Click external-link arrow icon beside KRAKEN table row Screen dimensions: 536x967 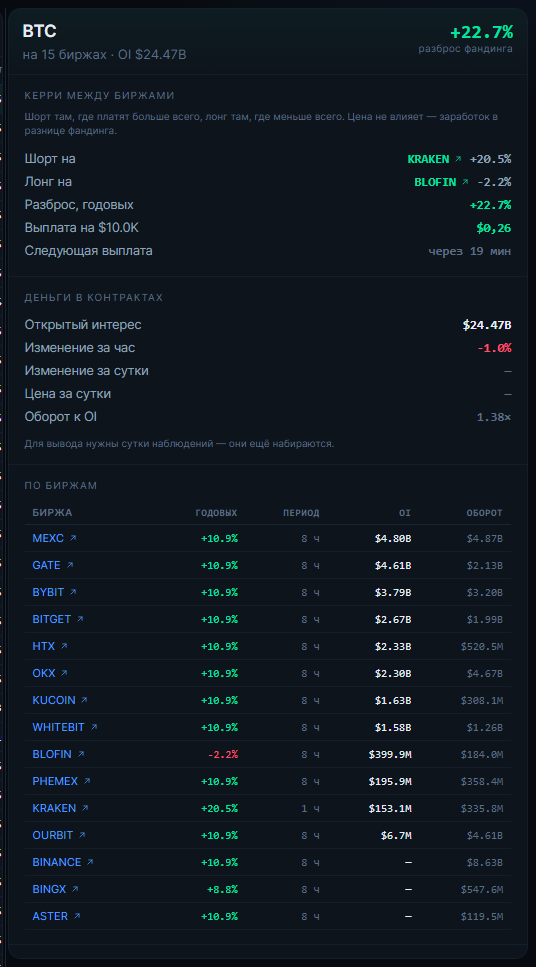[x=85, y=808]
